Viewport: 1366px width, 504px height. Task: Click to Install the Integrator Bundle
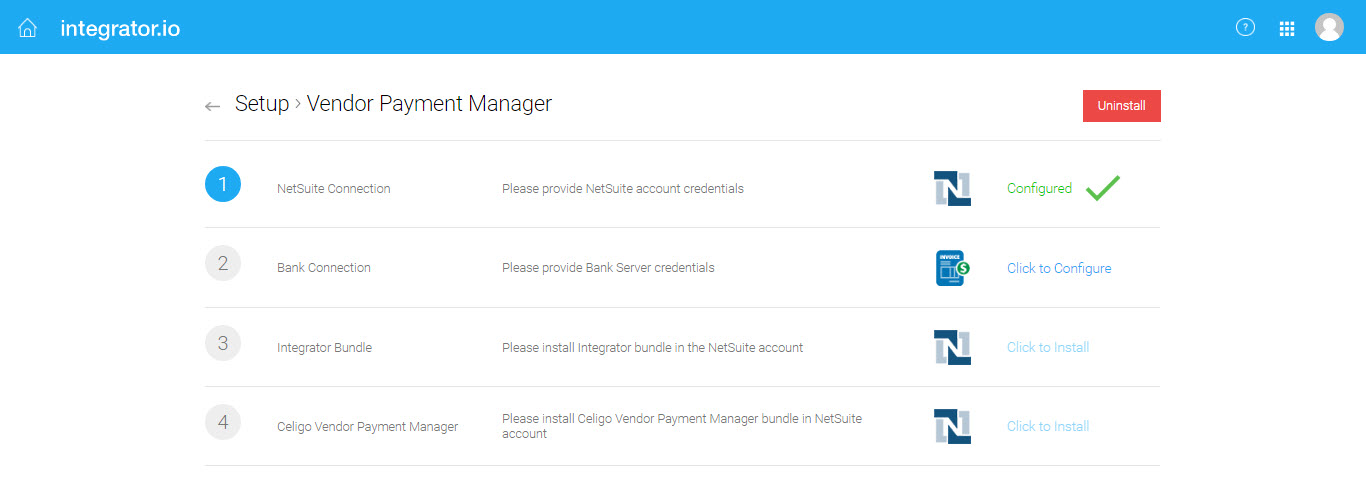1048,347
